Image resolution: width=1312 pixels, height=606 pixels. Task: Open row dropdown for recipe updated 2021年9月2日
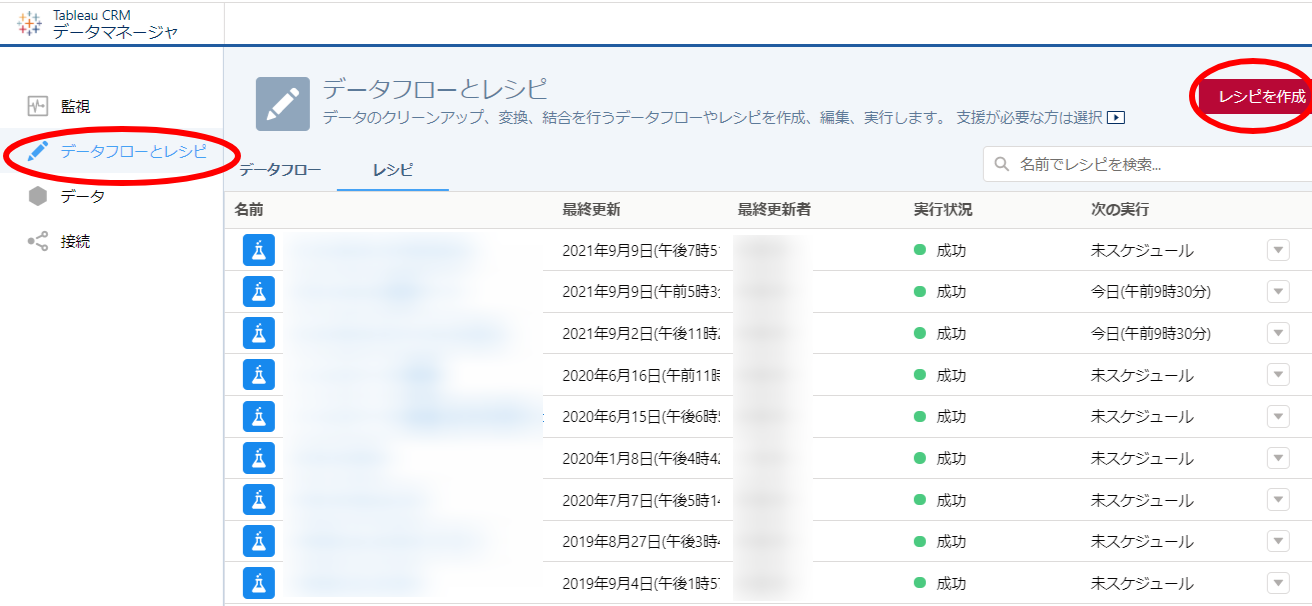click(x=1278, y=333)
